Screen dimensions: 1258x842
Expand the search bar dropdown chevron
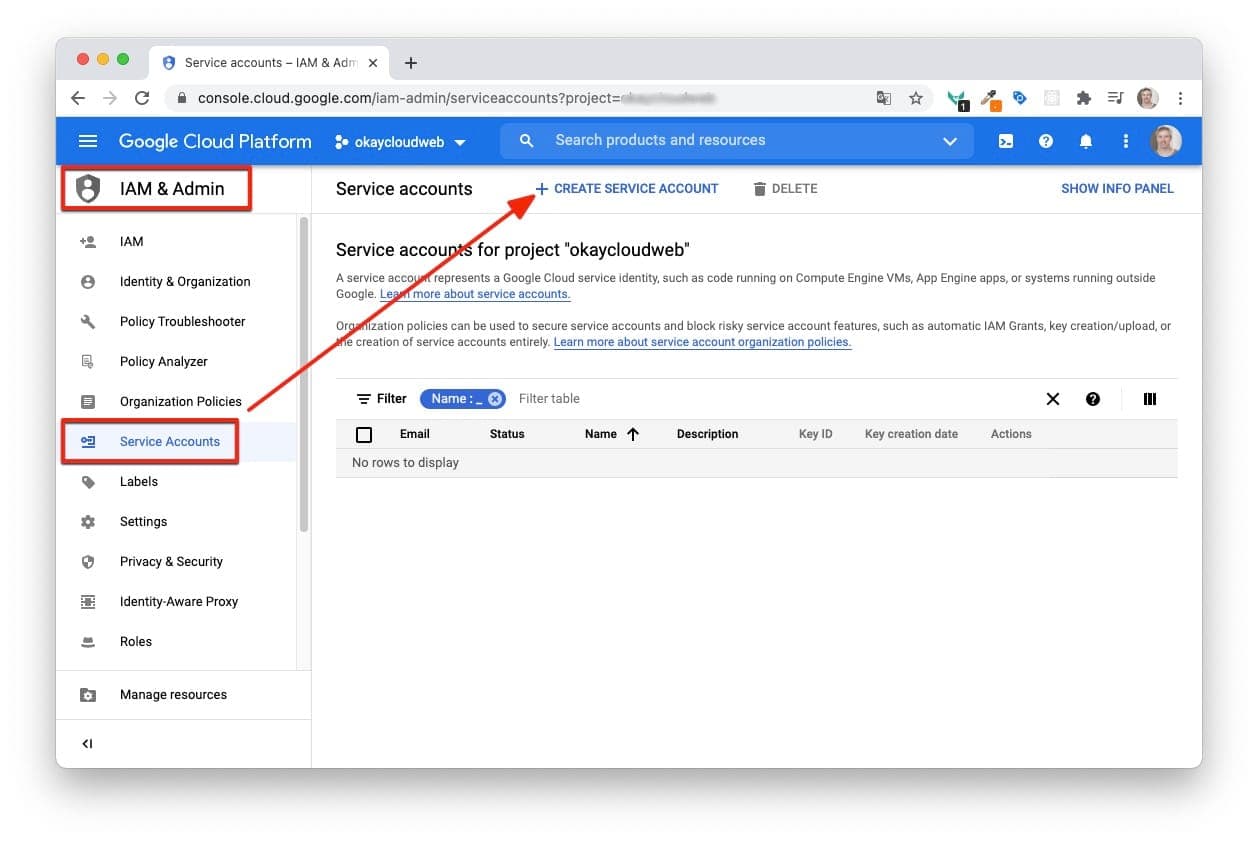click(x=950, y=141)
